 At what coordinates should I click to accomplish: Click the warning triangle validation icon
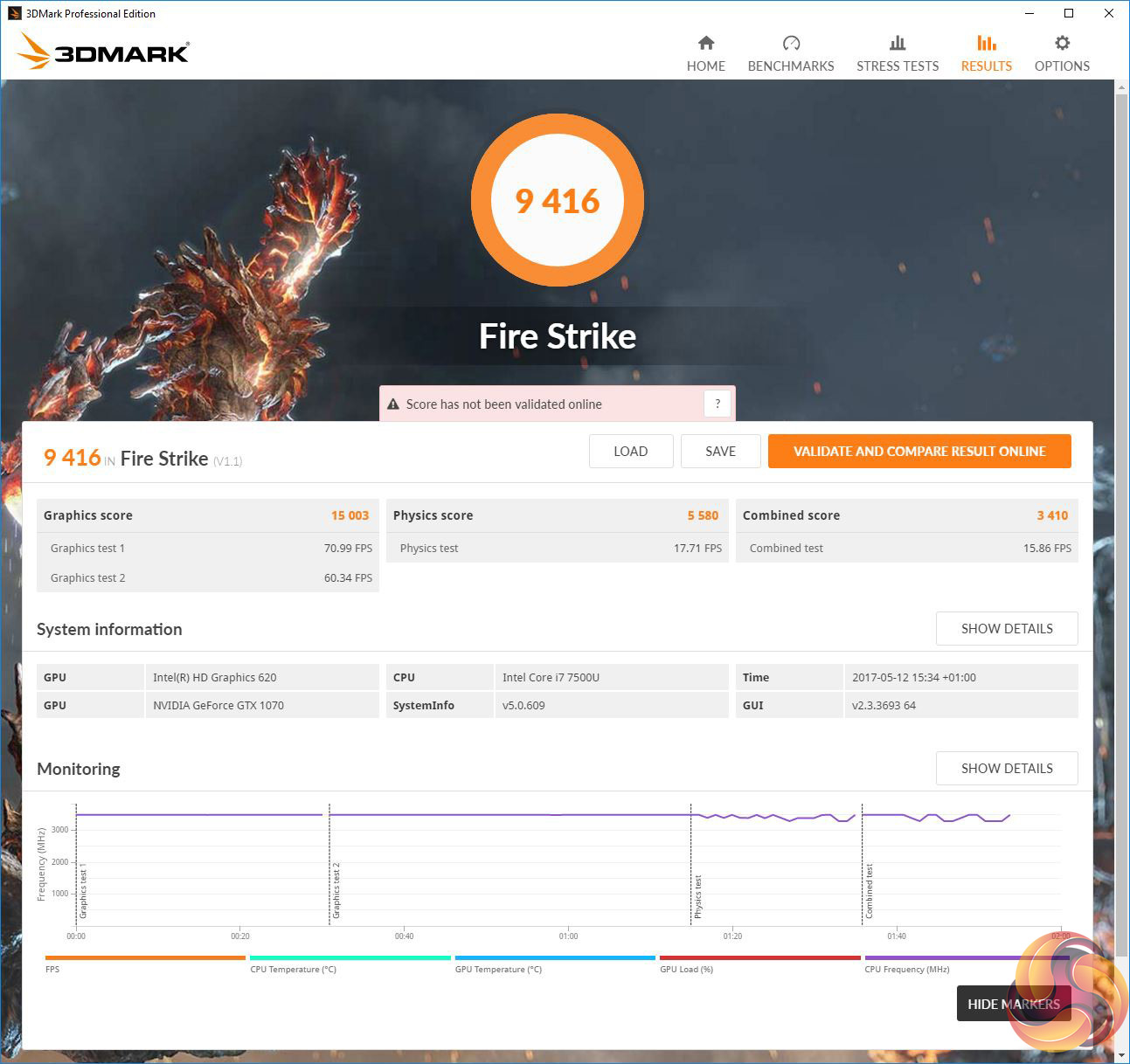coord(393,404)
